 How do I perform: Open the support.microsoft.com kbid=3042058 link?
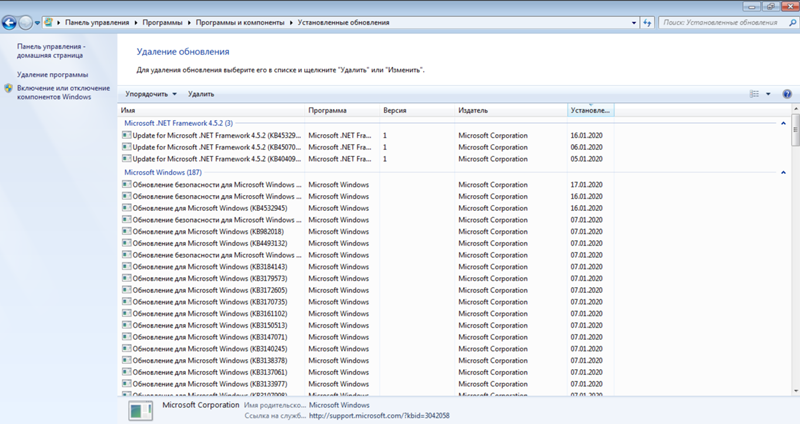pyautogui.click(x=379, y=415)
